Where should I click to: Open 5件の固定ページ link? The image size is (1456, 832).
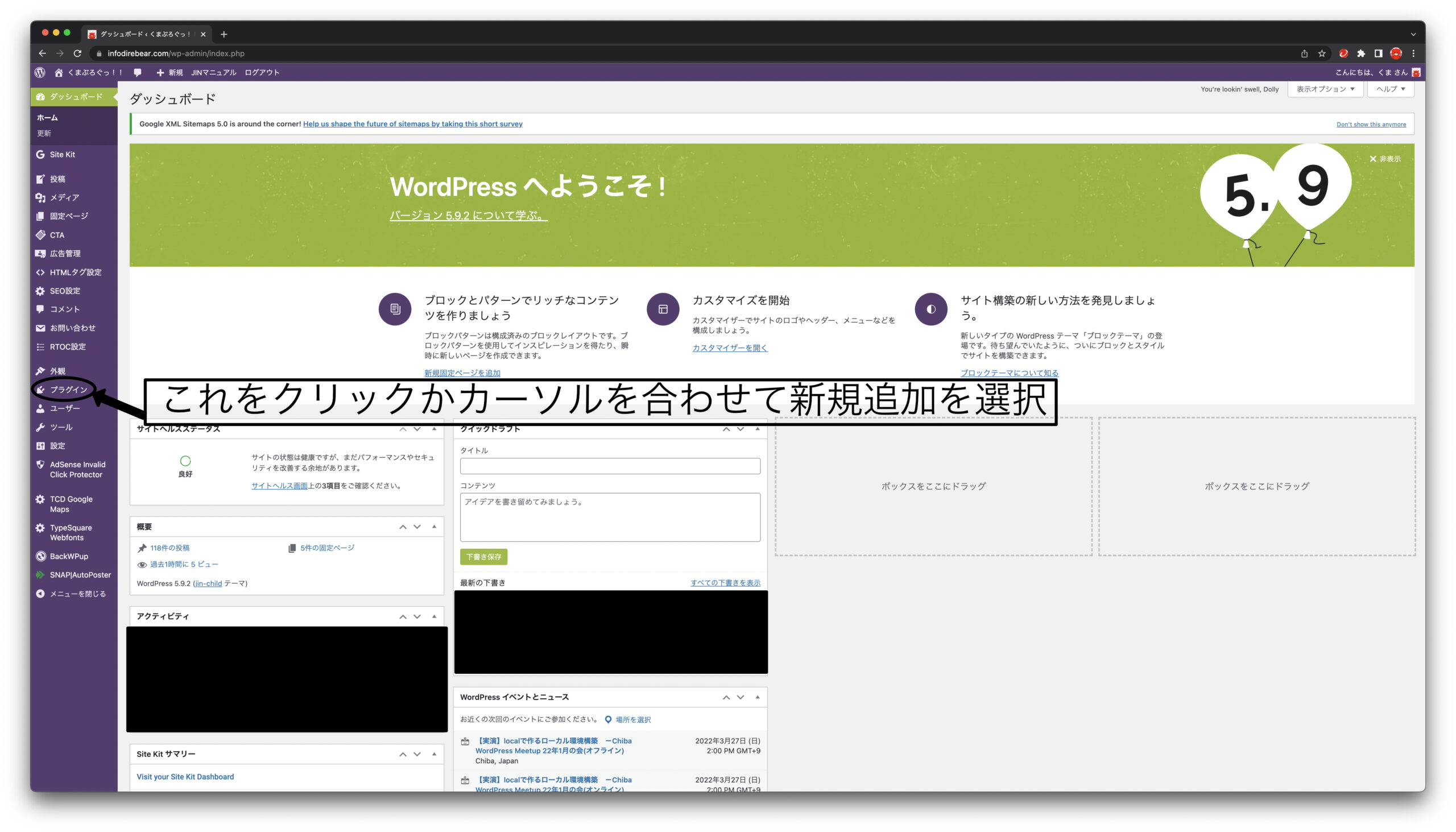[x=328, y=548]
